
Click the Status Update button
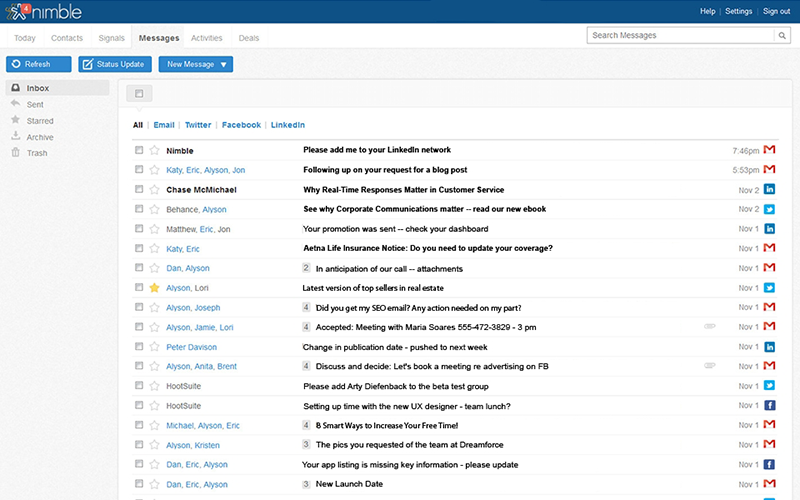click(115, 64)
